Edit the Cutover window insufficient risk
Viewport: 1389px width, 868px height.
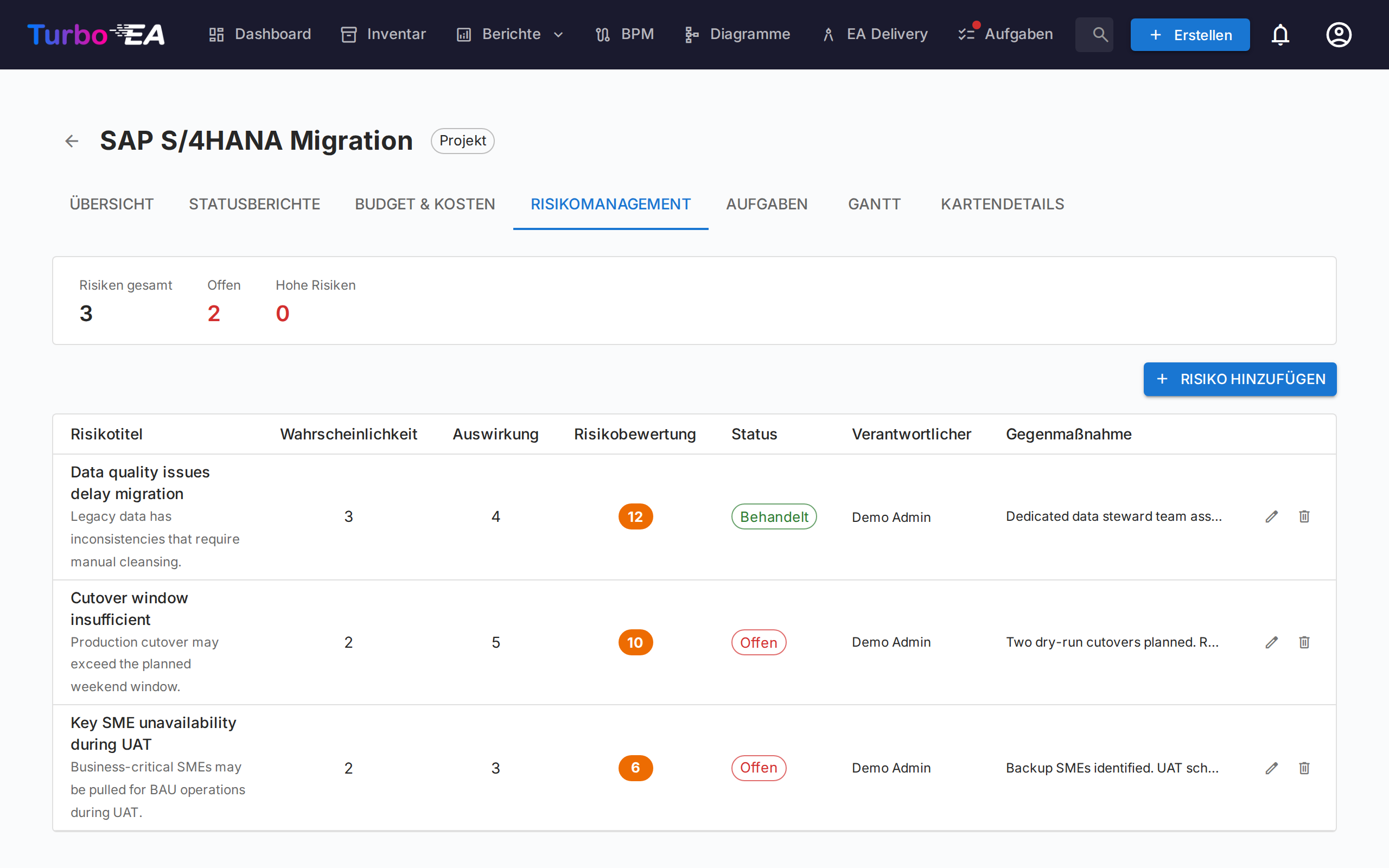[x=1271, y=642]
